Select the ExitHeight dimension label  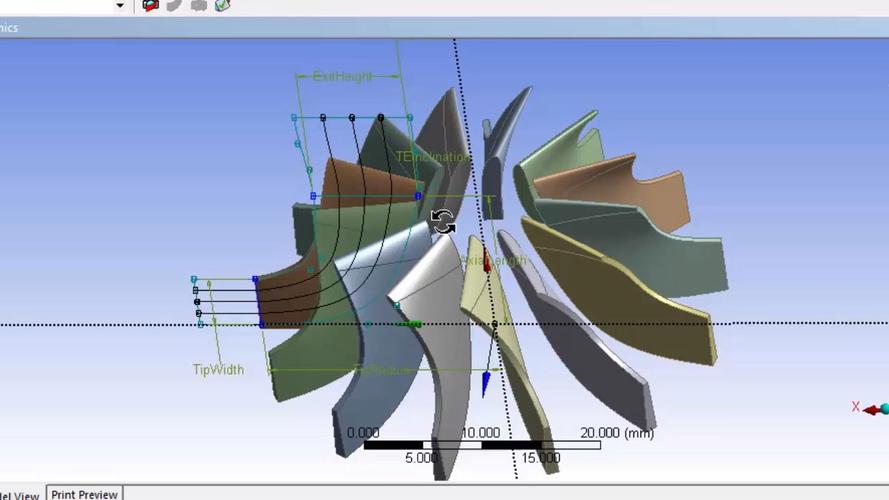point(342,76)
